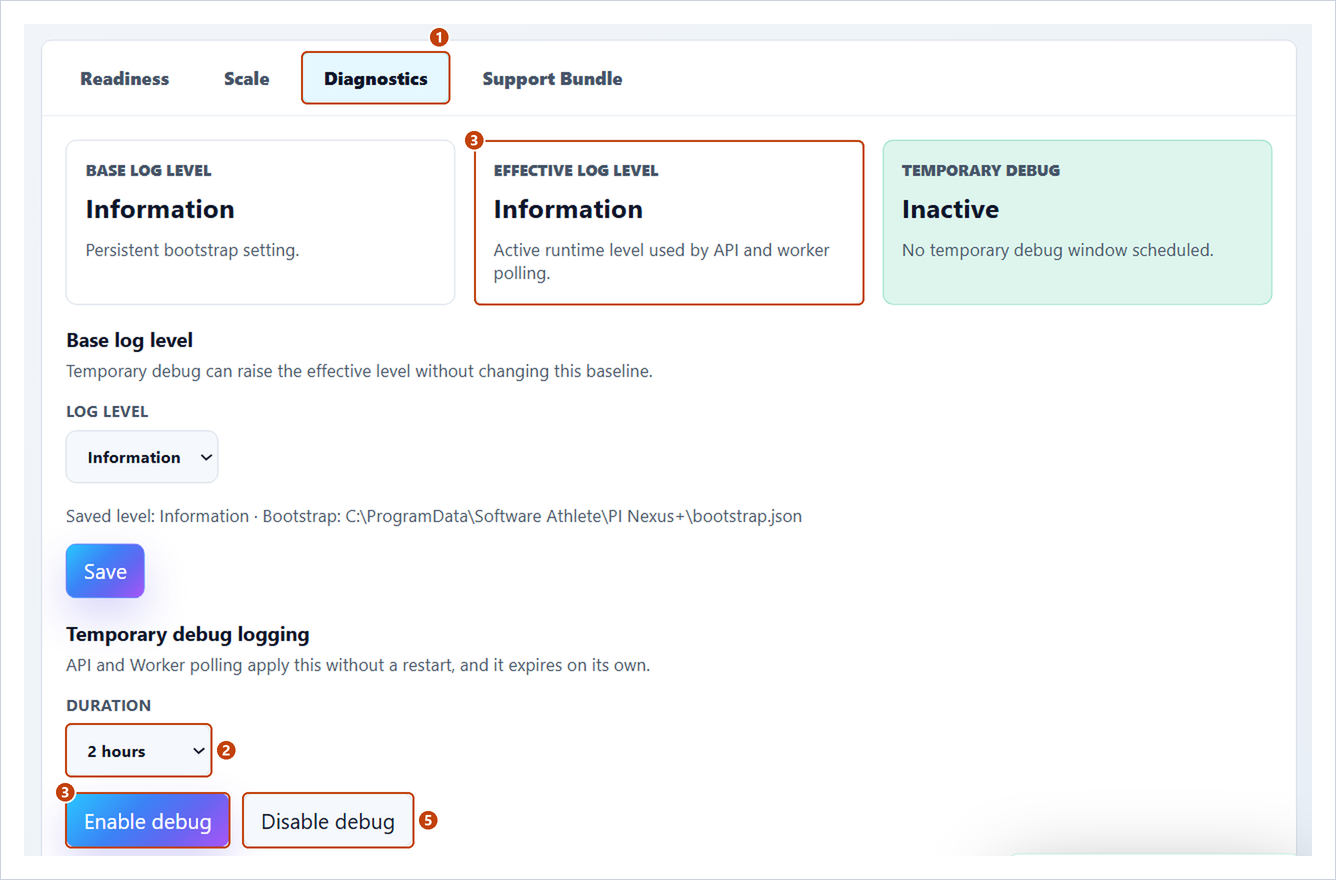Click the Base Log Level card
The image size is (1336, 880).
pyautogui.click(x=260, y=222)
